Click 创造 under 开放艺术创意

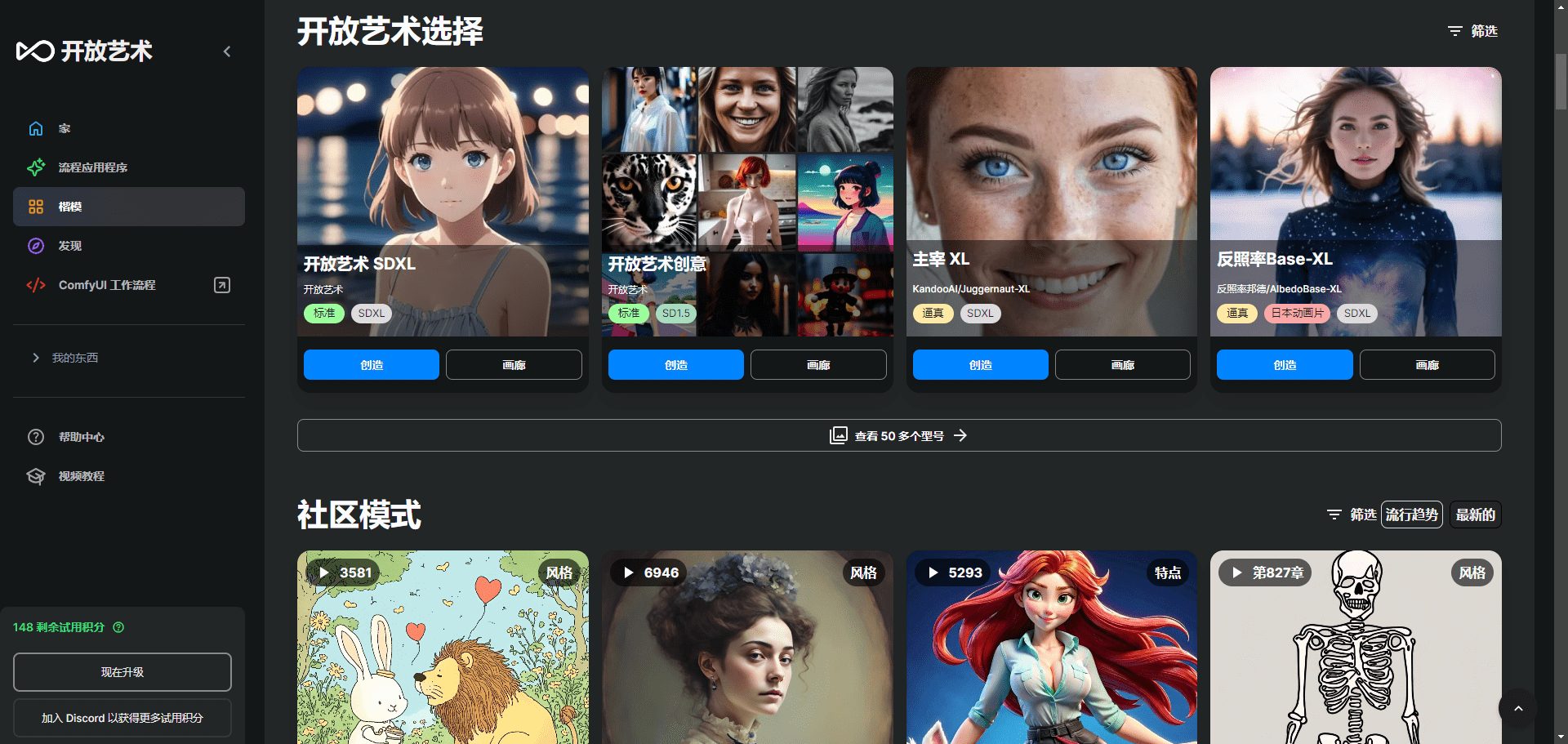(676, 365)
